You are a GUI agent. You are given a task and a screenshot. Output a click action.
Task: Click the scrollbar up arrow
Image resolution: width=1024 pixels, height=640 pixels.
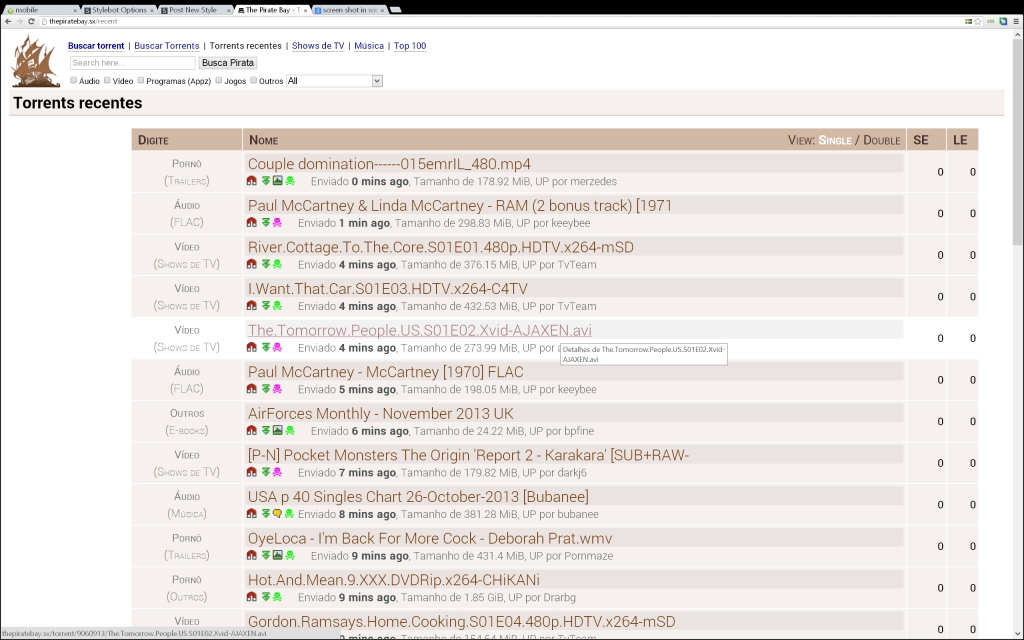point(1018,35)
